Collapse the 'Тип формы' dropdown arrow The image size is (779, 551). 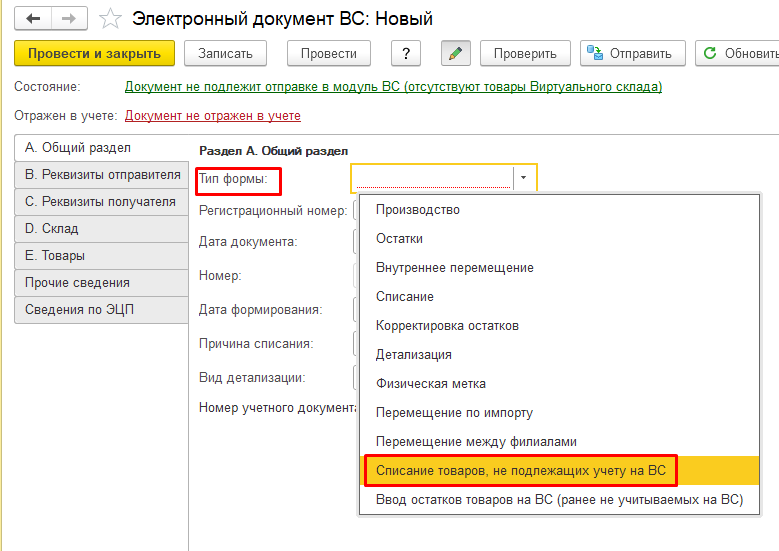(525, 178)
